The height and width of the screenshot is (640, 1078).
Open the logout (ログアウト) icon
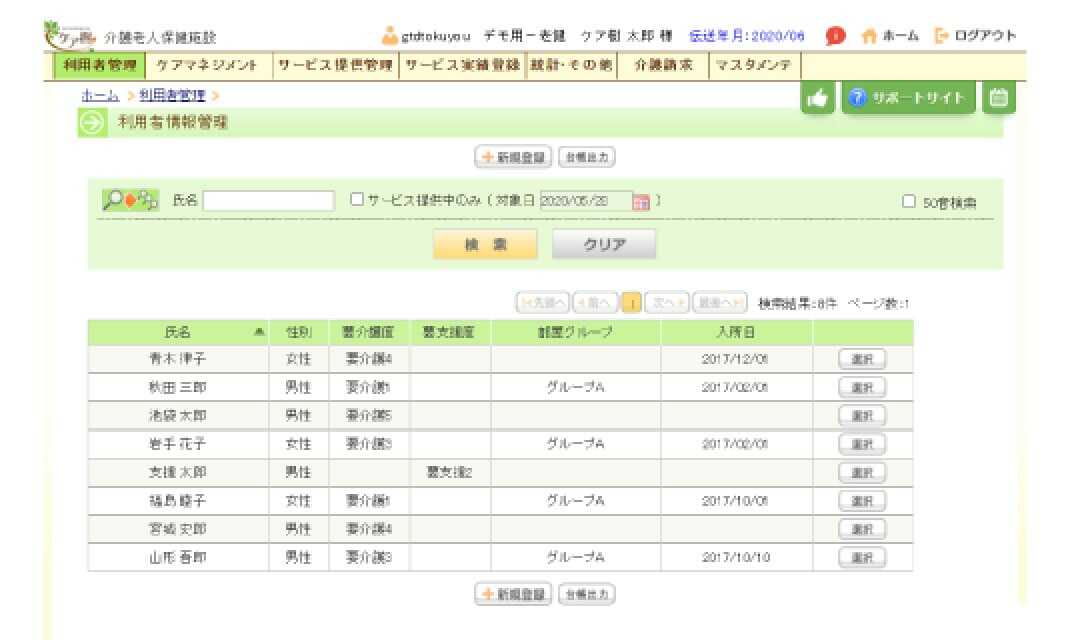tap(940, 34)
